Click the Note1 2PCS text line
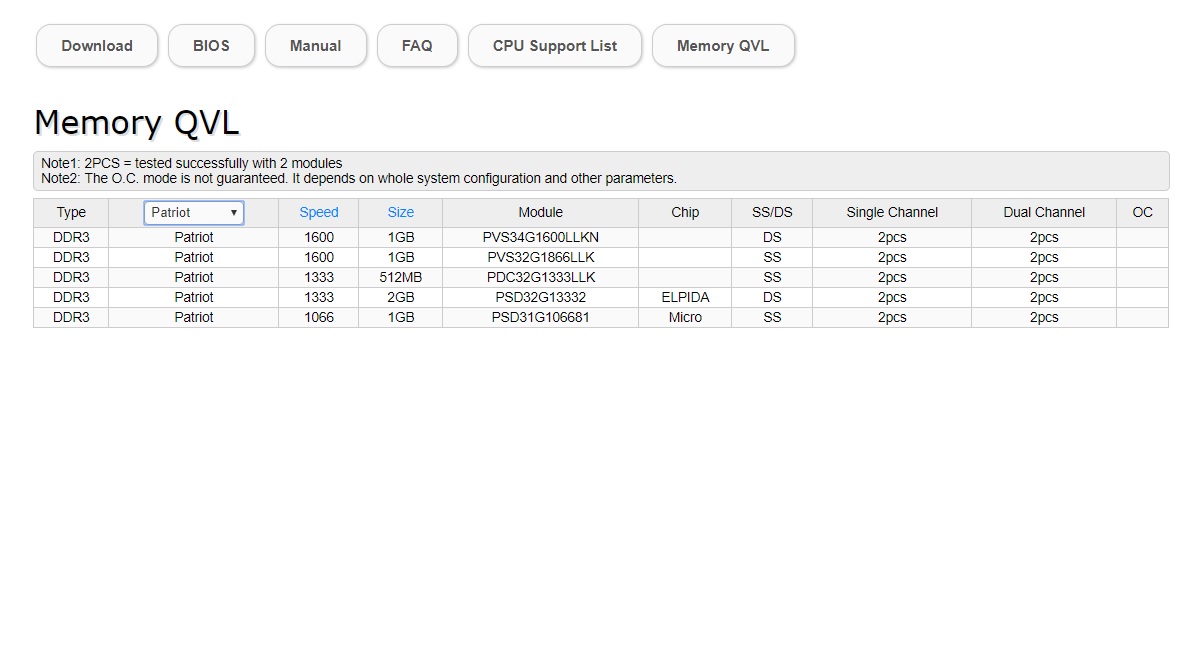Viewport: 1185px width, 648px height. pyautogui.click(x=191, y=163)
